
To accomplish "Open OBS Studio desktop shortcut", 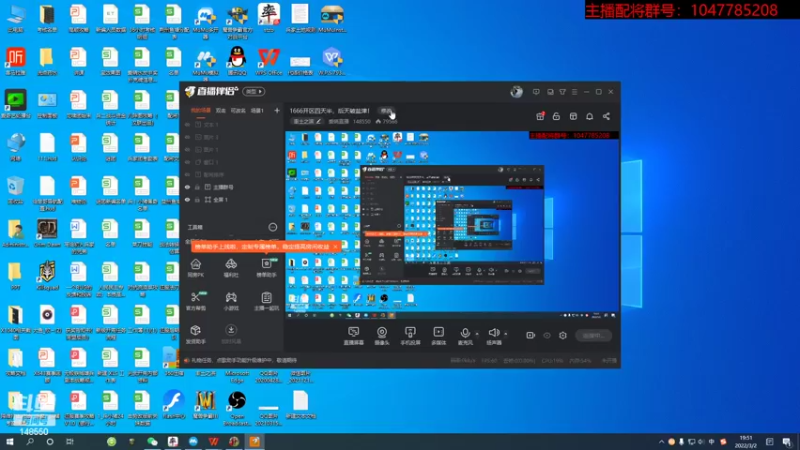I will pos(237,408).
